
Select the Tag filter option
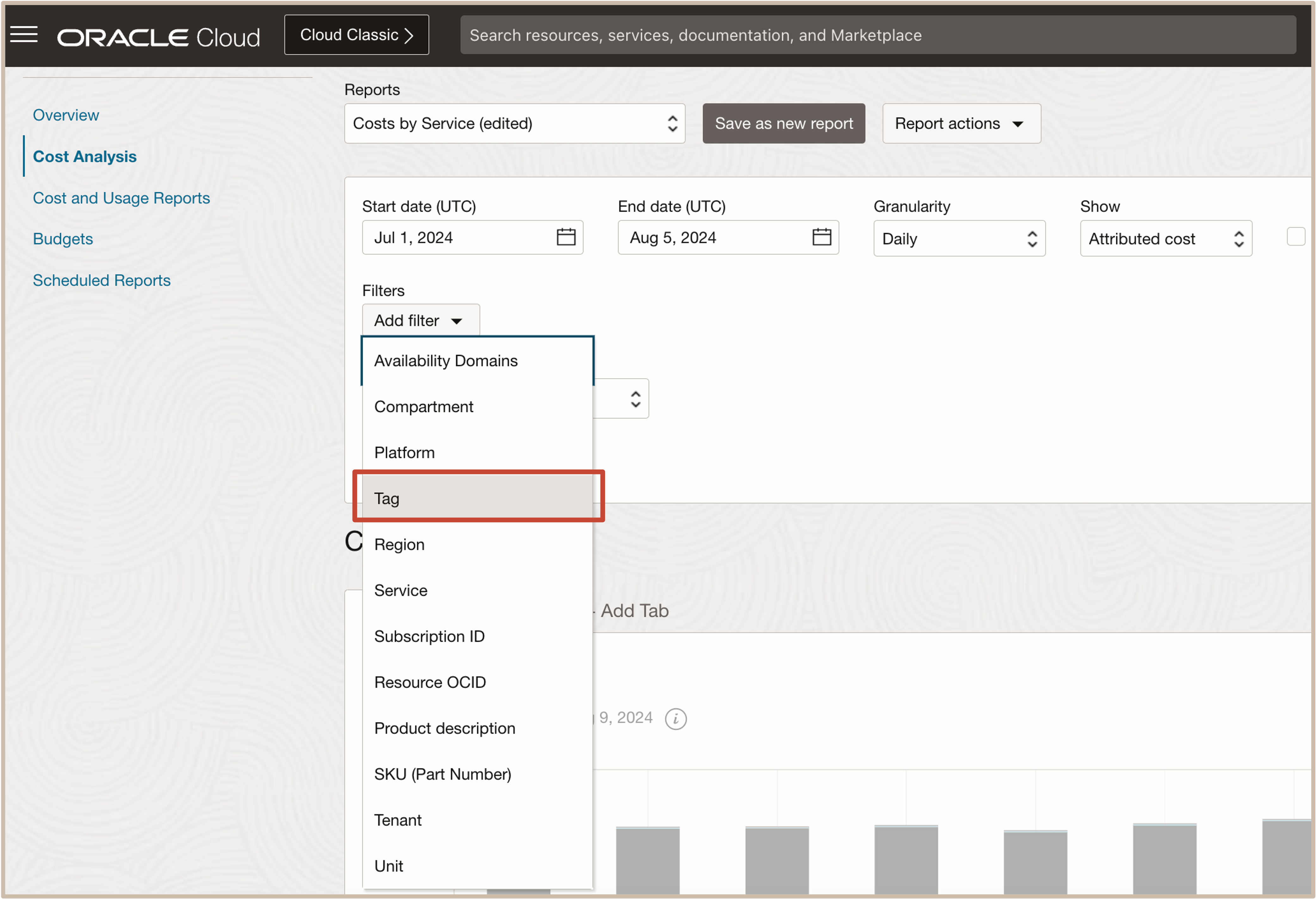click(477, 498)
